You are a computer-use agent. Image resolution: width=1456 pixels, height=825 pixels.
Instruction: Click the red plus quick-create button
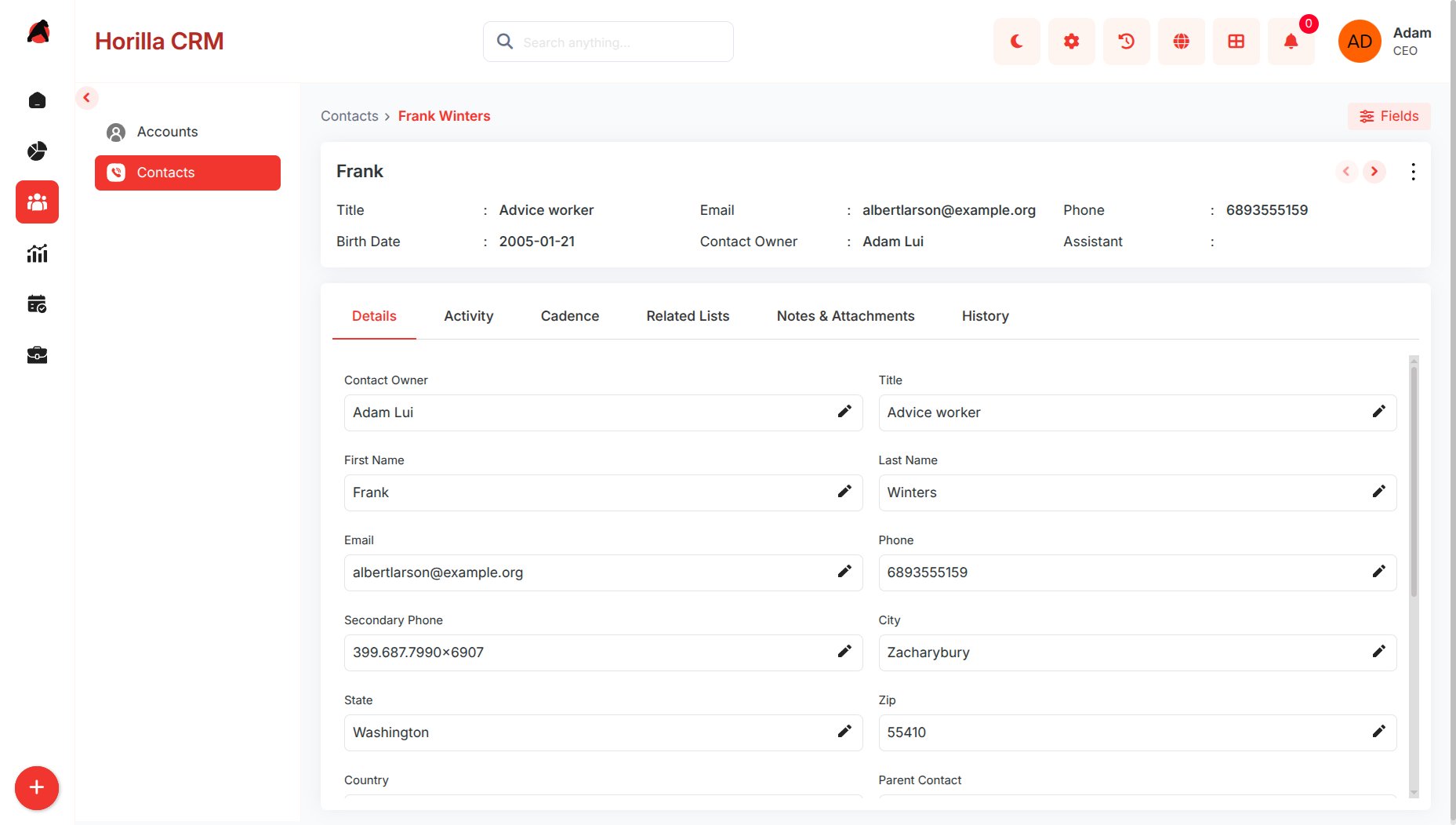click(x=37, y=787)
